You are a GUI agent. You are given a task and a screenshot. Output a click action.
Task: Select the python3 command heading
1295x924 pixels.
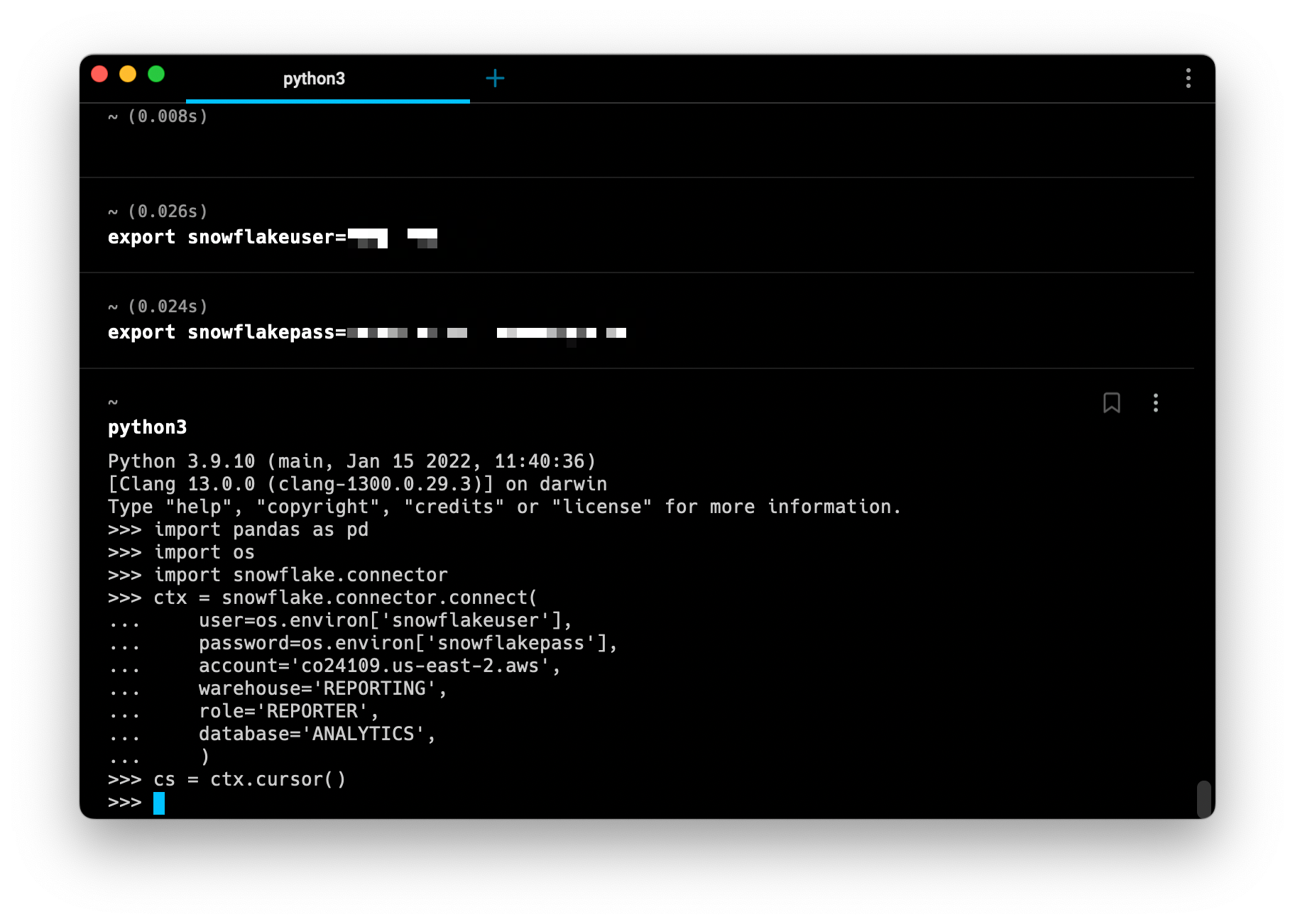148,427
